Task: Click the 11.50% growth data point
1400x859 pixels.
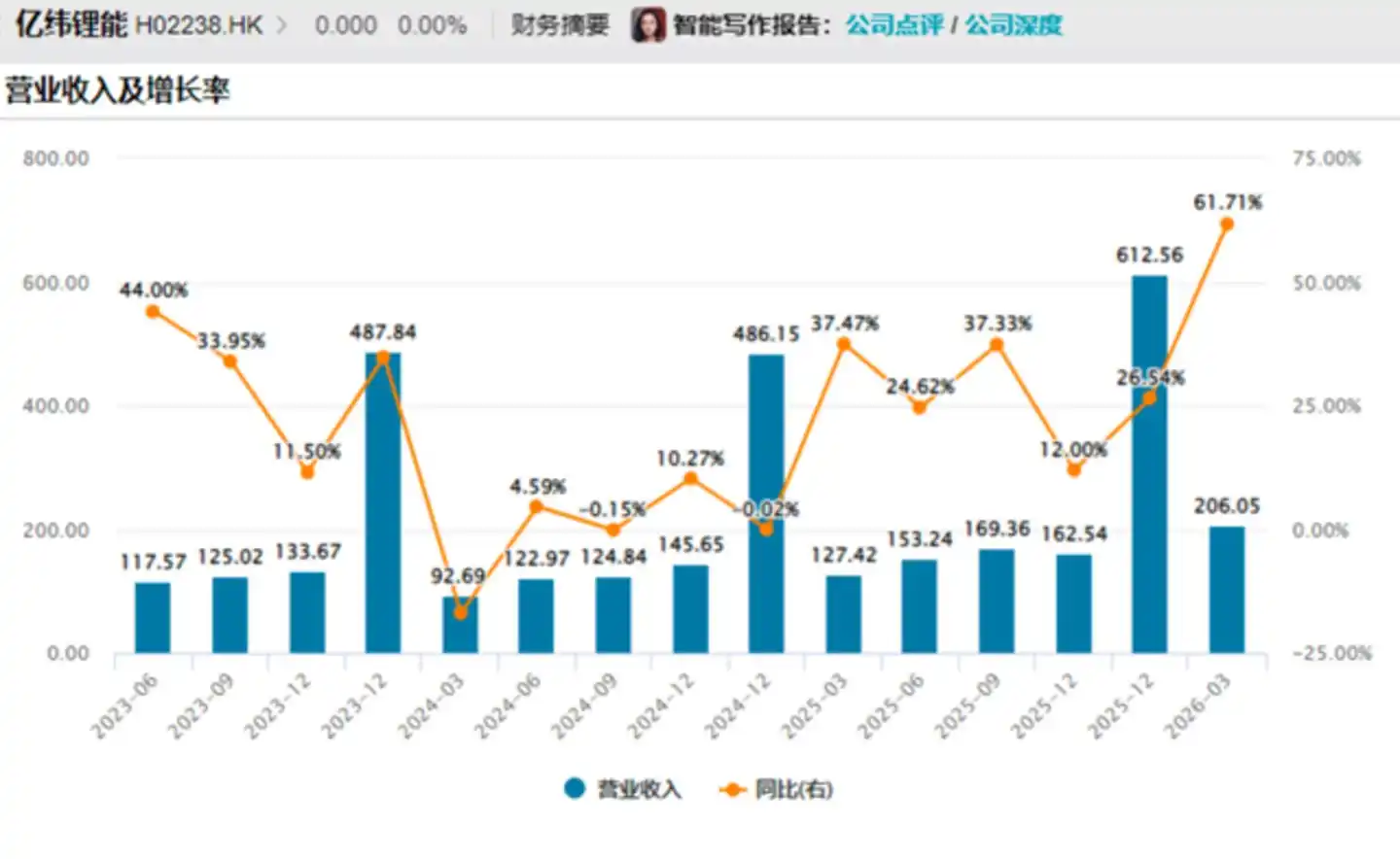Action: click(307, 472)
